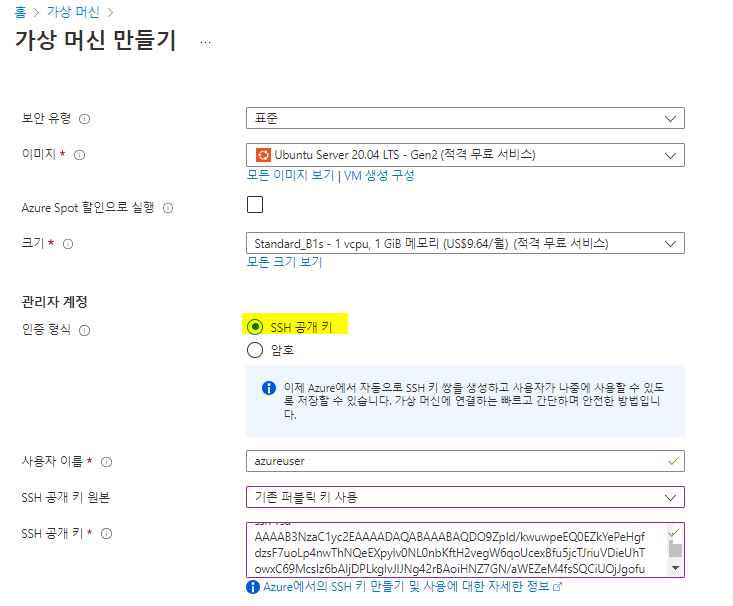
Task: Click external link icon after 자세한 정보
Action: (x=557, y=587)
